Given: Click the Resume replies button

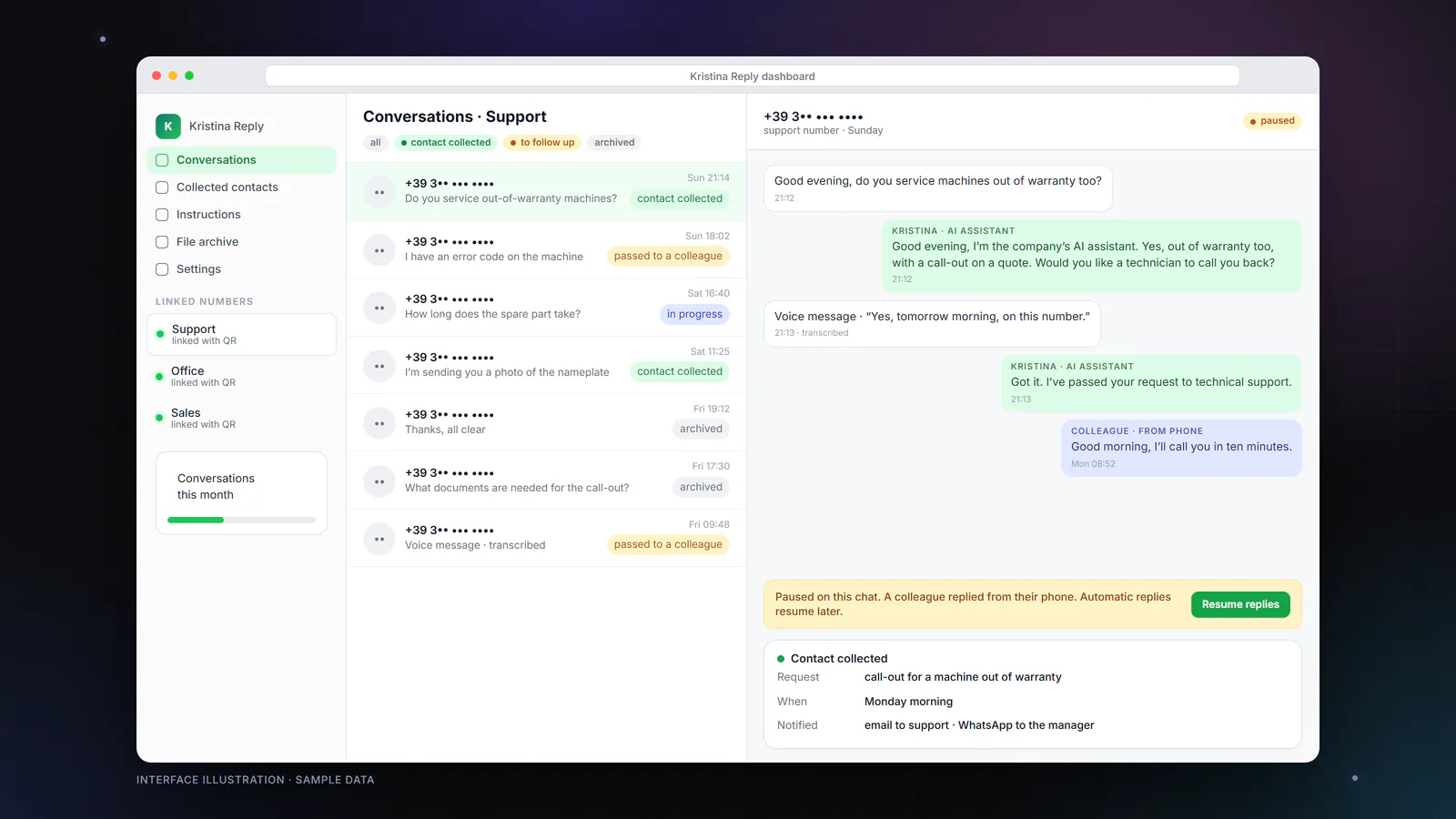Looking at the screenshot, I should pyautogui.click(x=1240, y=605).
